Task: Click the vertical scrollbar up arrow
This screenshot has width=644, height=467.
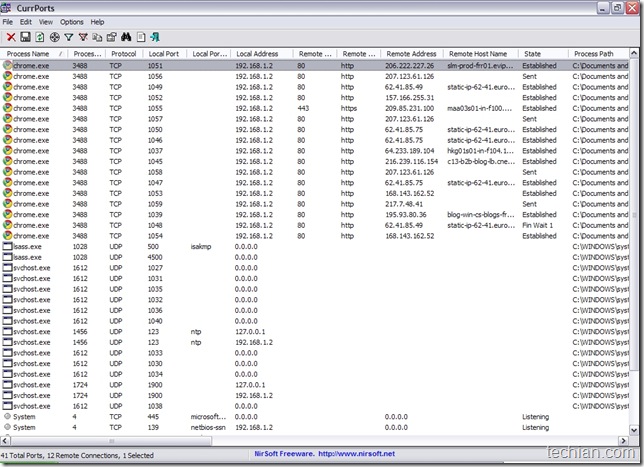Action: [x=634, y=54]
